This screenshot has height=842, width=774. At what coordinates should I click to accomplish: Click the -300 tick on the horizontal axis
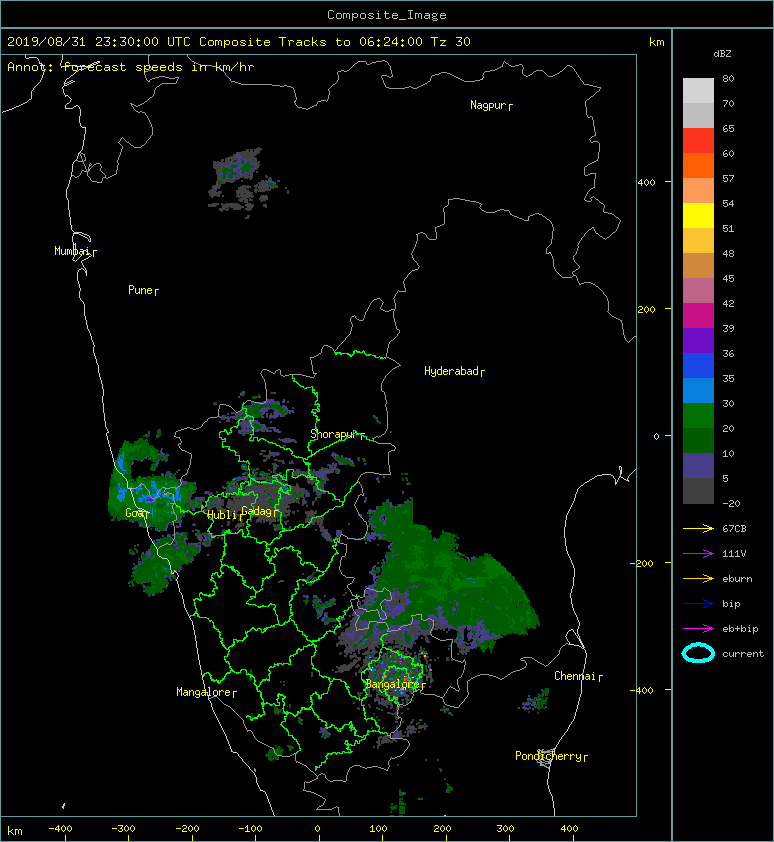tap(124, 829)
